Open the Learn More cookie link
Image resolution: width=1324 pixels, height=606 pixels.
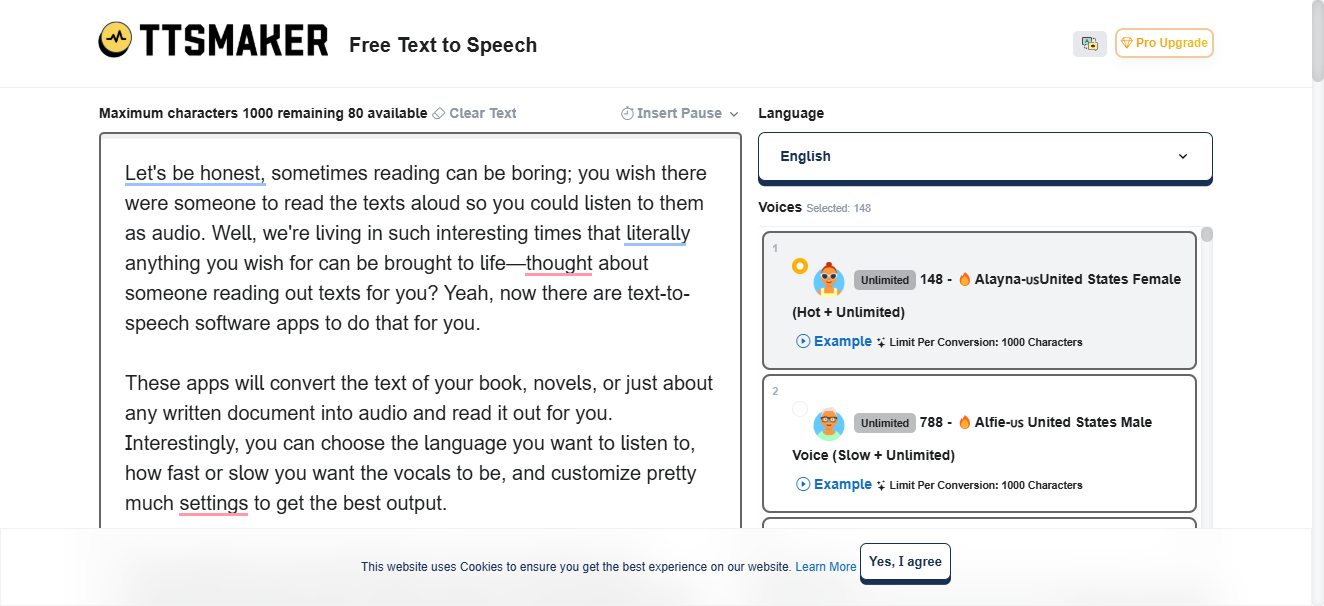(826, 567)
